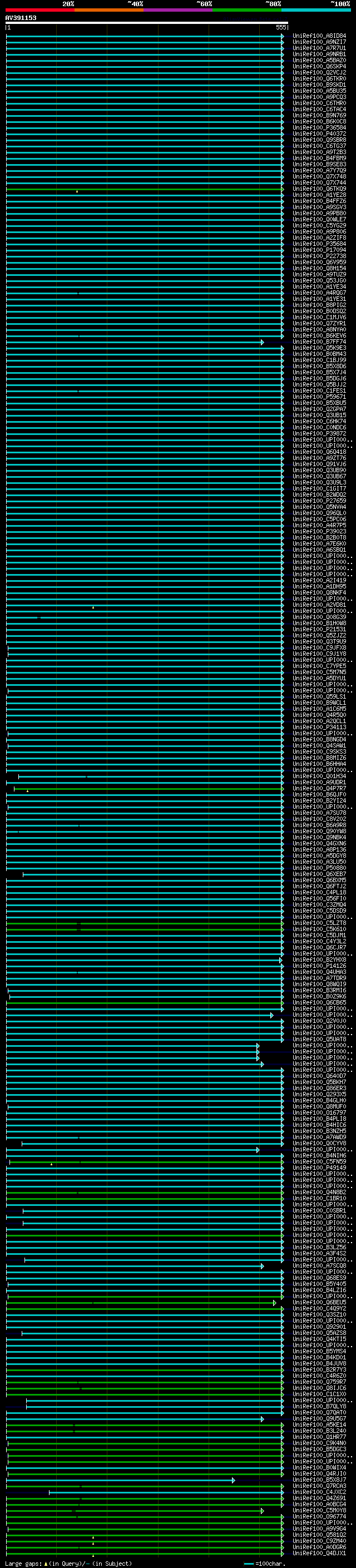The image size is (356, 1568).
Task: Select the UniRef100_B5YMS4 label
Action: tap(319, 1351)
